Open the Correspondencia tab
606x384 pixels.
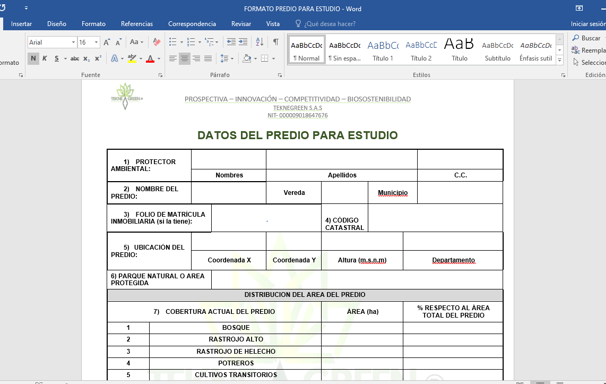(x=192, y=24)
